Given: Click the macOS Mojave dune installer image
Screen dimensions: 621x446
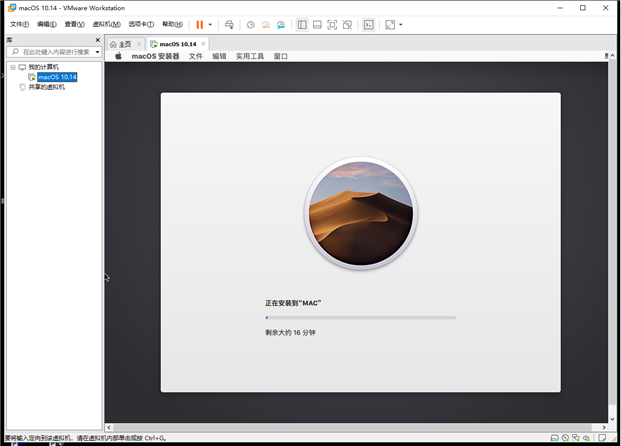Looking at the screenshot, I should [361, 213].
